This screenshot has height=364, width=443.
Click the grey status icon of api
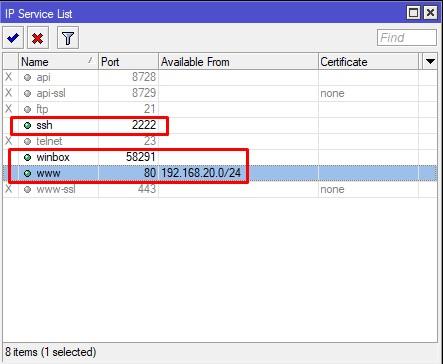coord(27,78)
